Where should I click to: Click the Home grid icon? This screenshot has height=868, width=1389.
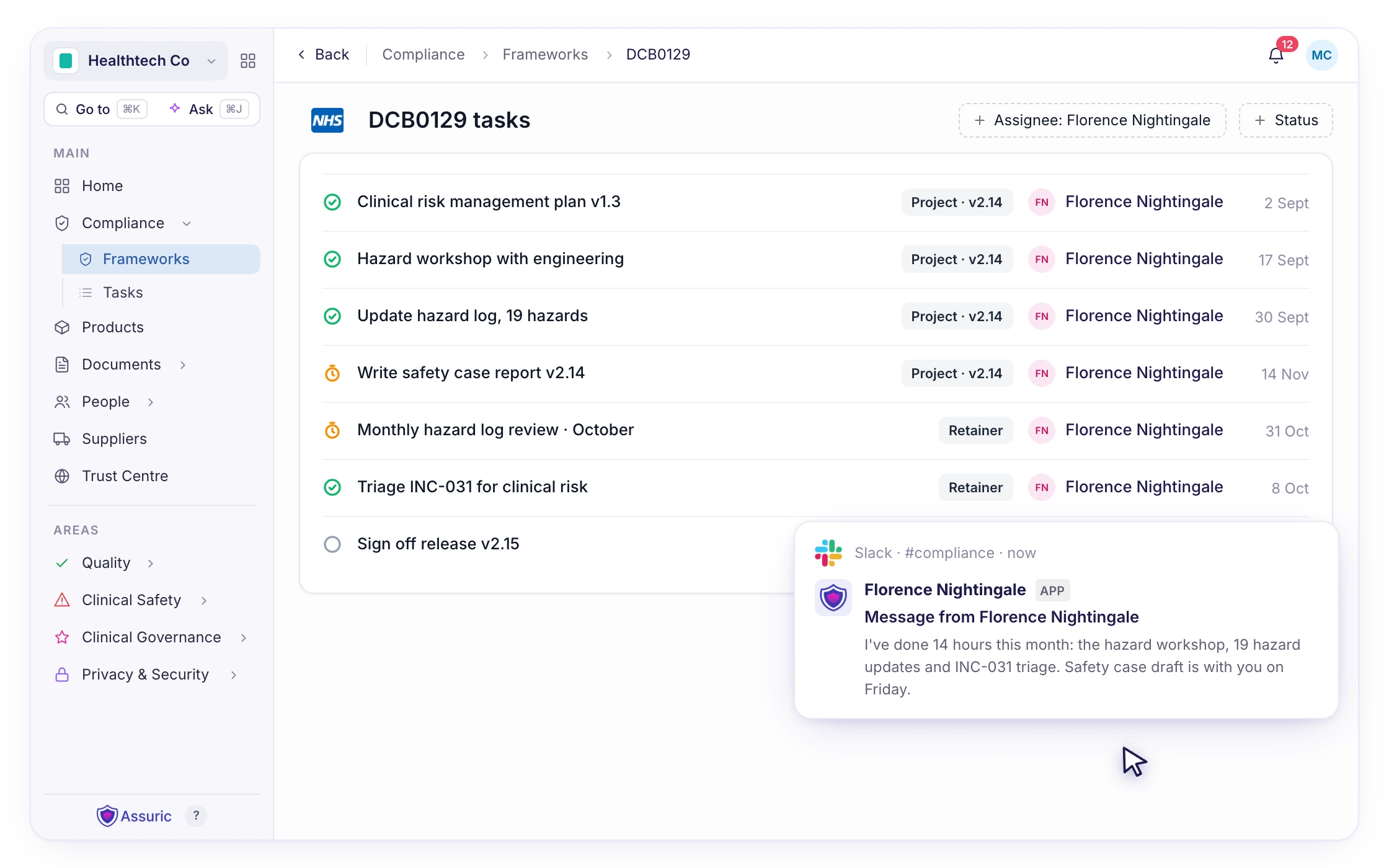[62, 186]
